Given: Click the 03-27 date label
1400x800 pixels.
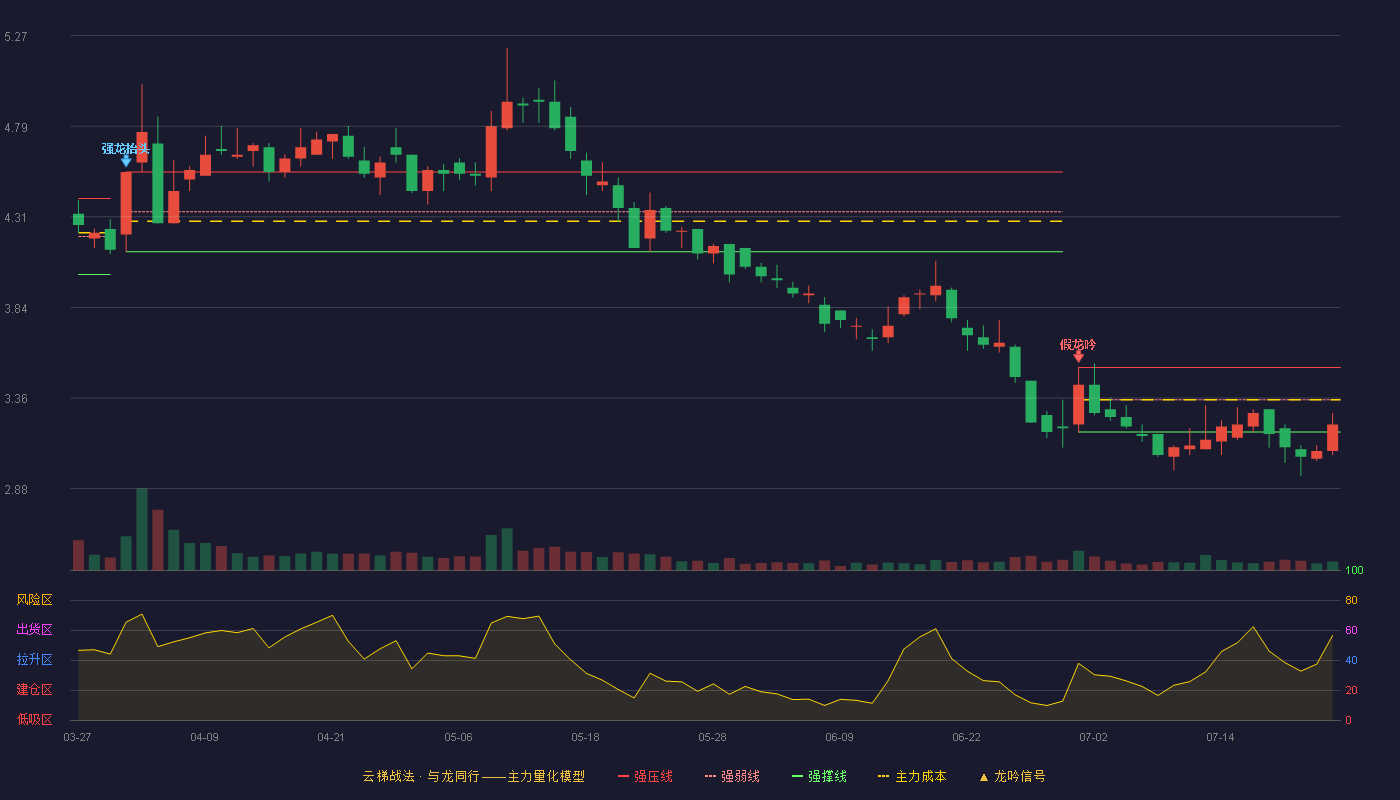Looking at the screenshot, I should pyautogui.click(x=77, y=737).
